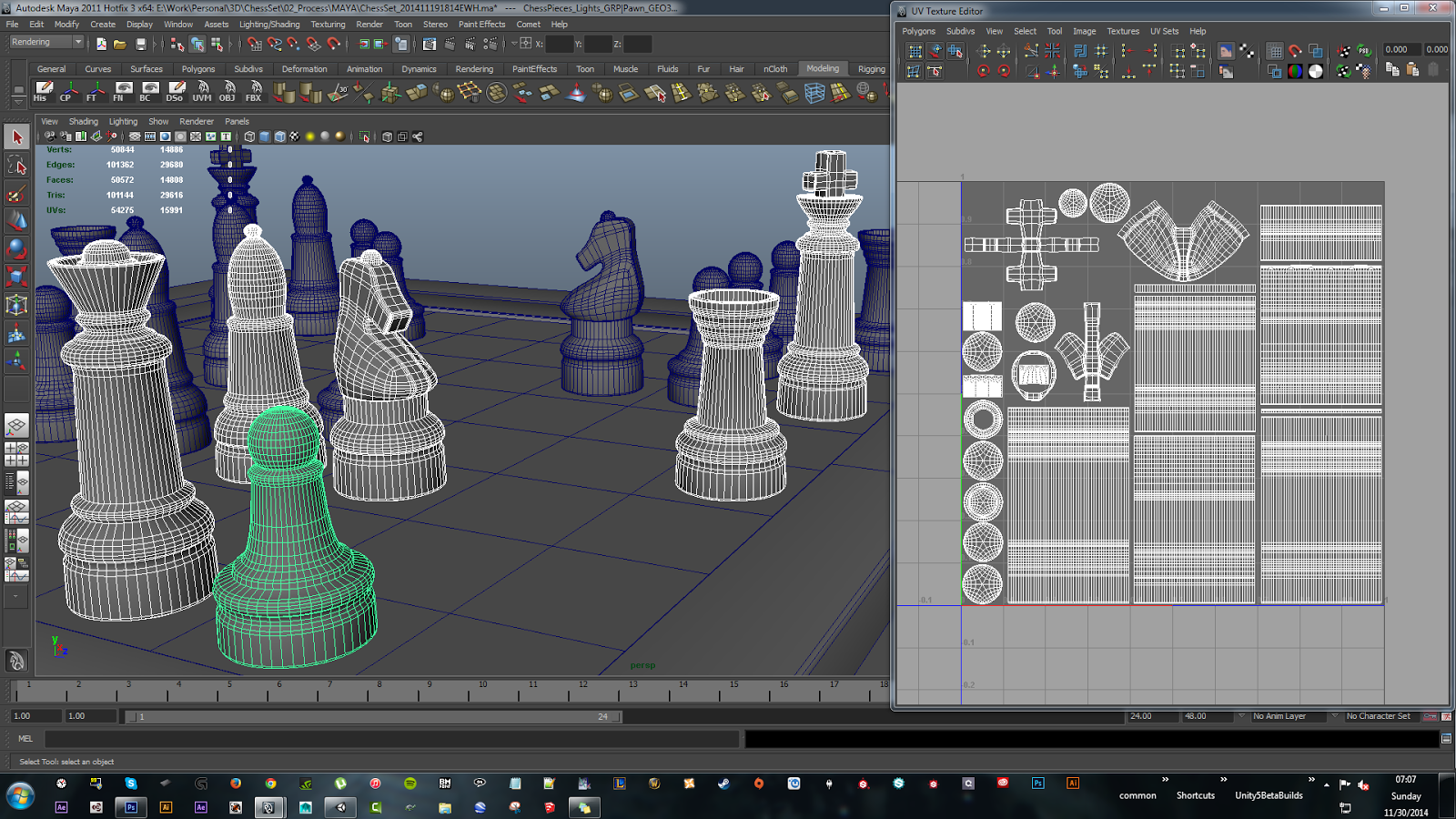
Task: Show hidden system tray icons arrow
Action: coord(1327,784)
